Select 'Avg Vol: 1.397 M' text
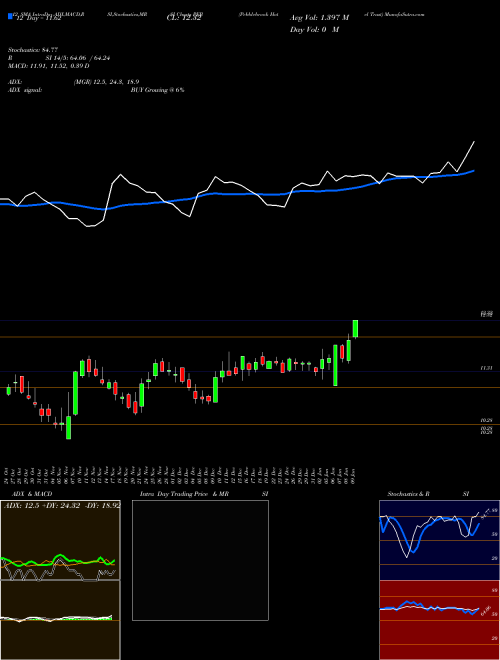This screenshot has height=660, width=500. tap(319, 18)
